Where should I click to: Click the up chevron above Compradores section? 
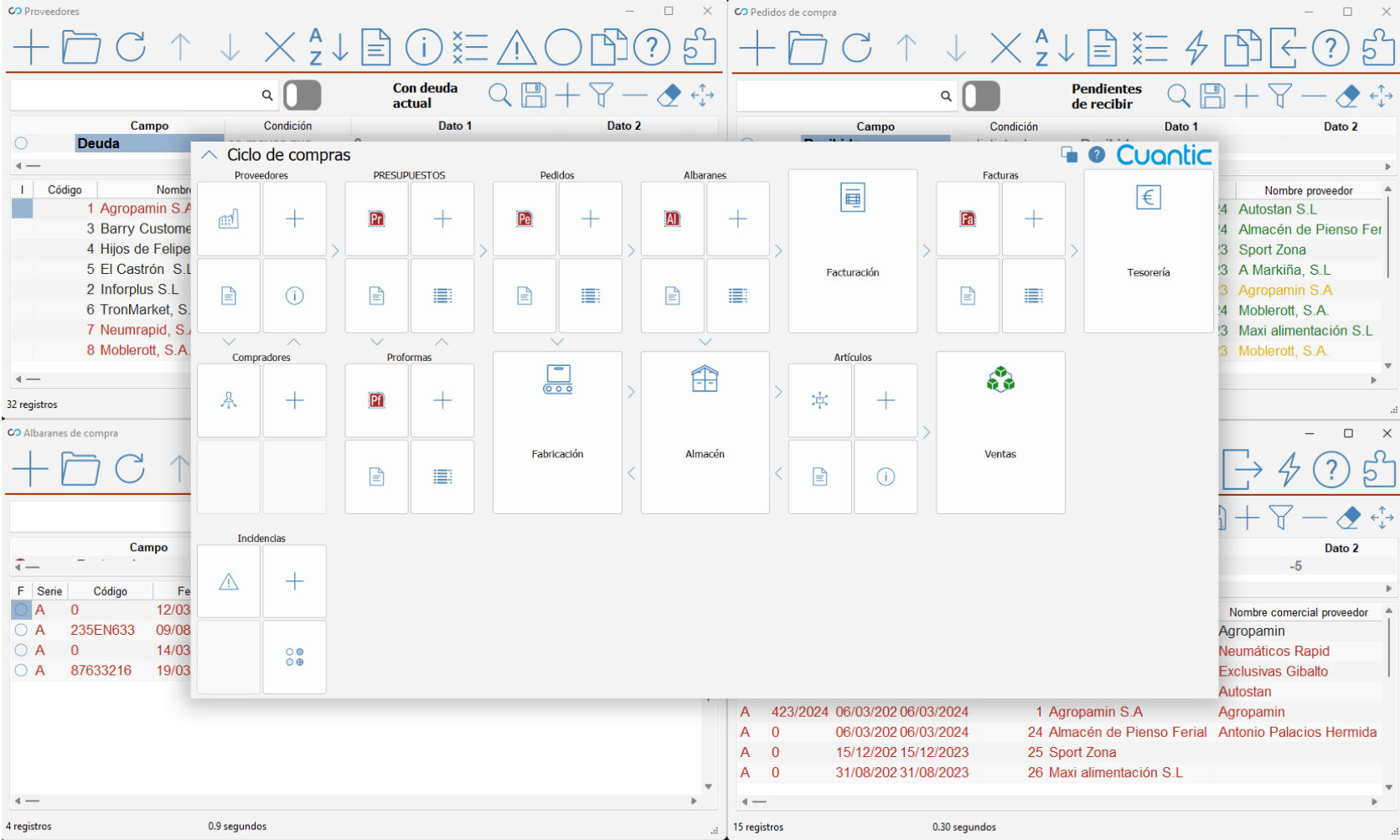pyautogui.click(x=293, y=342)
